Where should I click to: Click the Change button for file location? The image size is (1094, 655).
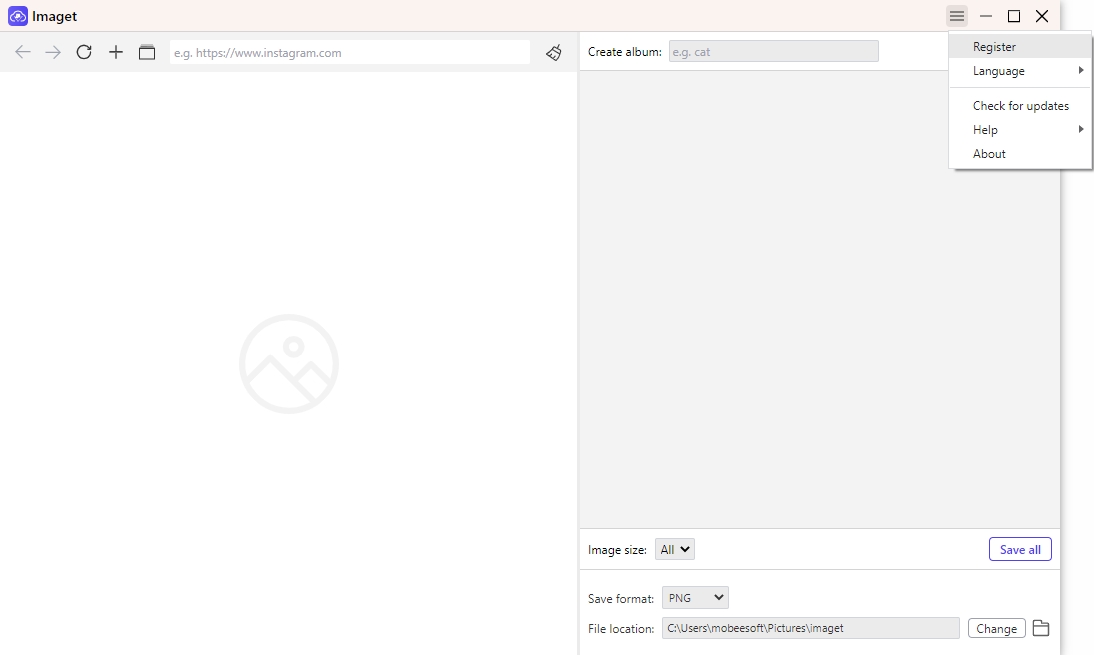[996, 628]
